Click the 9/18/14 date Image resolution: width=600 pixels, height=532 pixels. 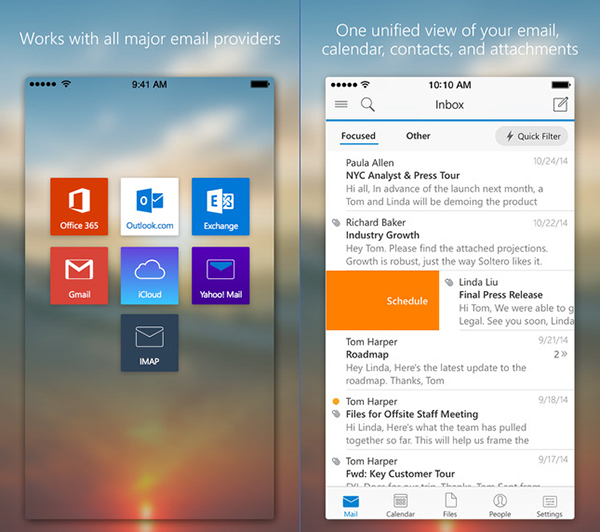pyautogui.click(x=553, y=400)
